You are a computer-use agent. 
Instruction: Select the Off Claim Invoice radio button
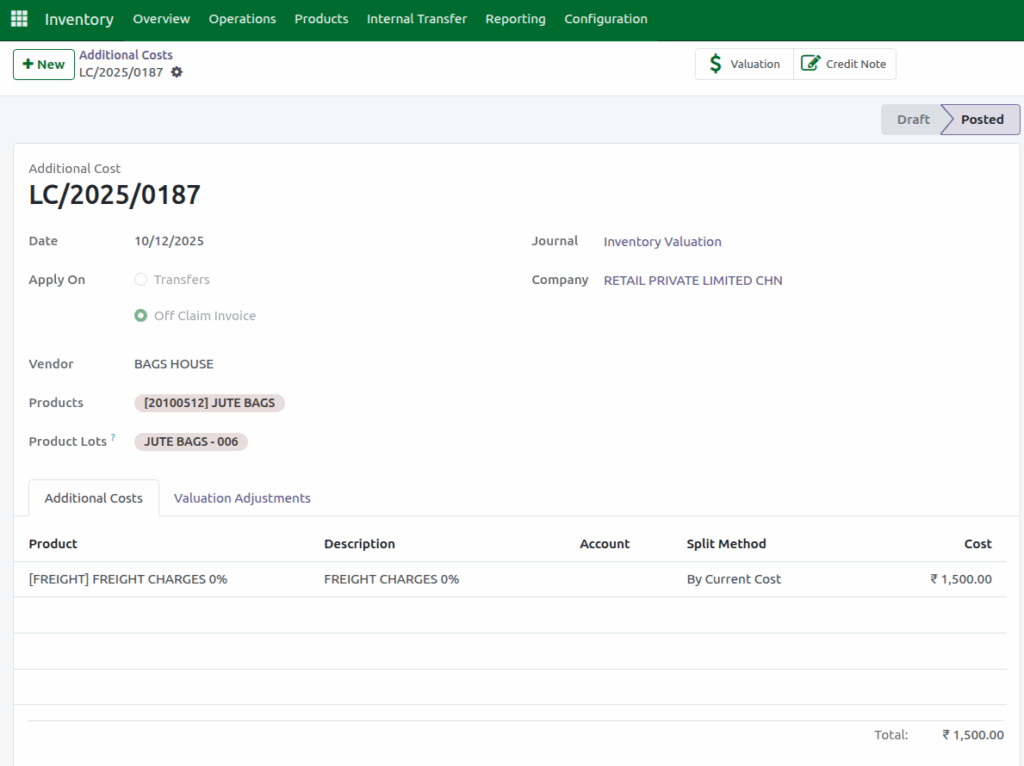pyautogui.click(x=140, y=315)
